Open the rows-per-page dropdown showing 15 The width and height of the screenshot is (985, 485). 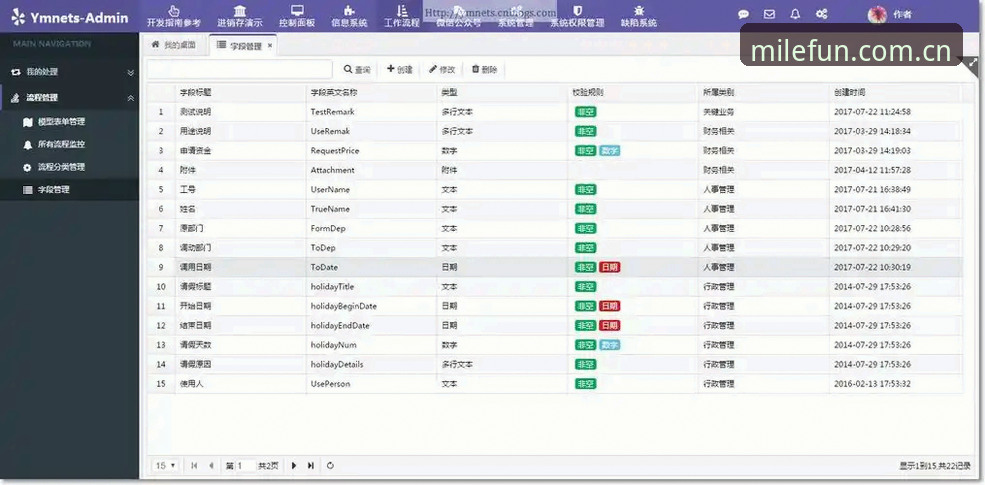point(166,466)
